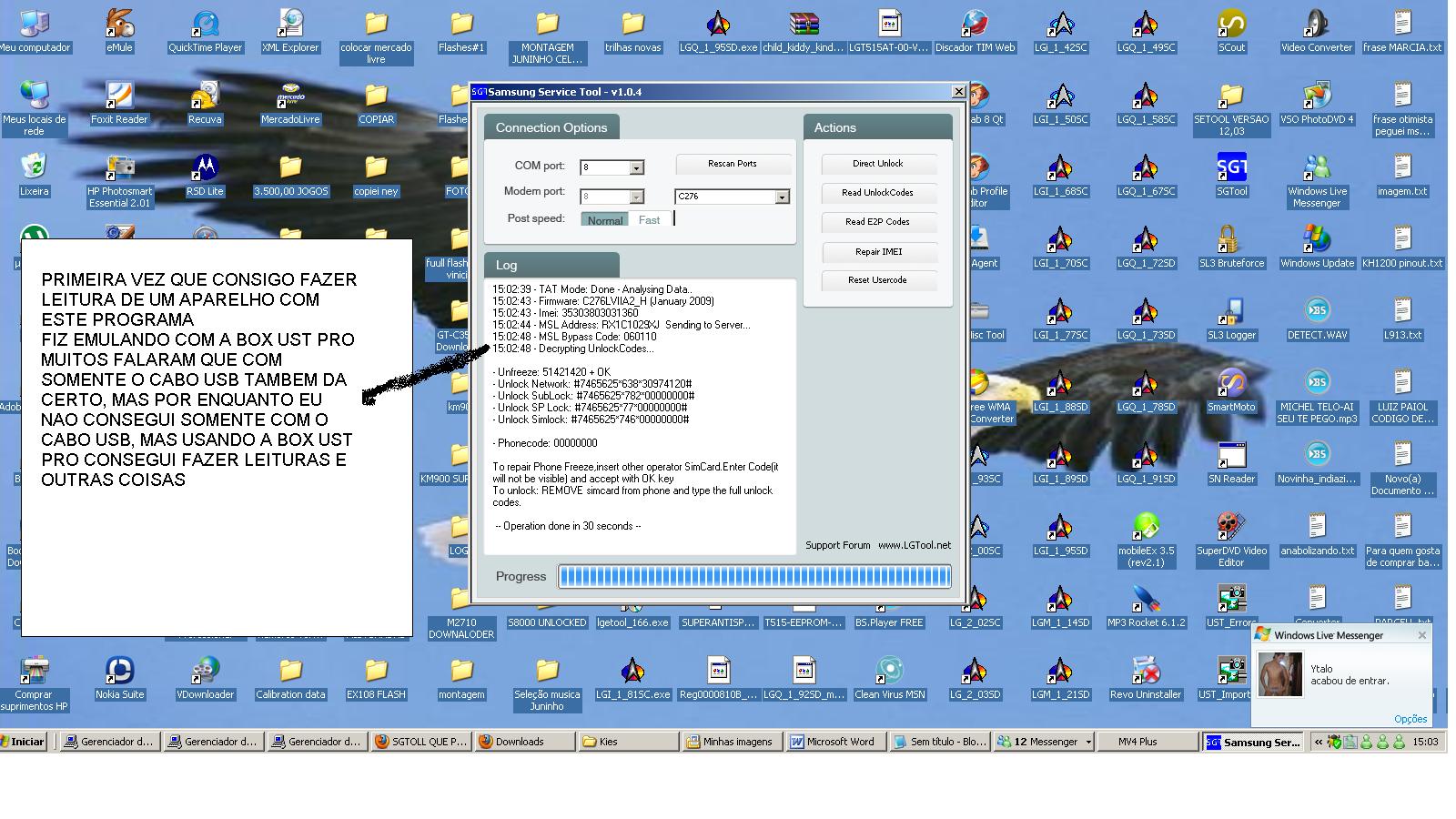Viewport: 1456px width, 819px height.
Task: Click the Progress bar
Action: click(754, 576)
